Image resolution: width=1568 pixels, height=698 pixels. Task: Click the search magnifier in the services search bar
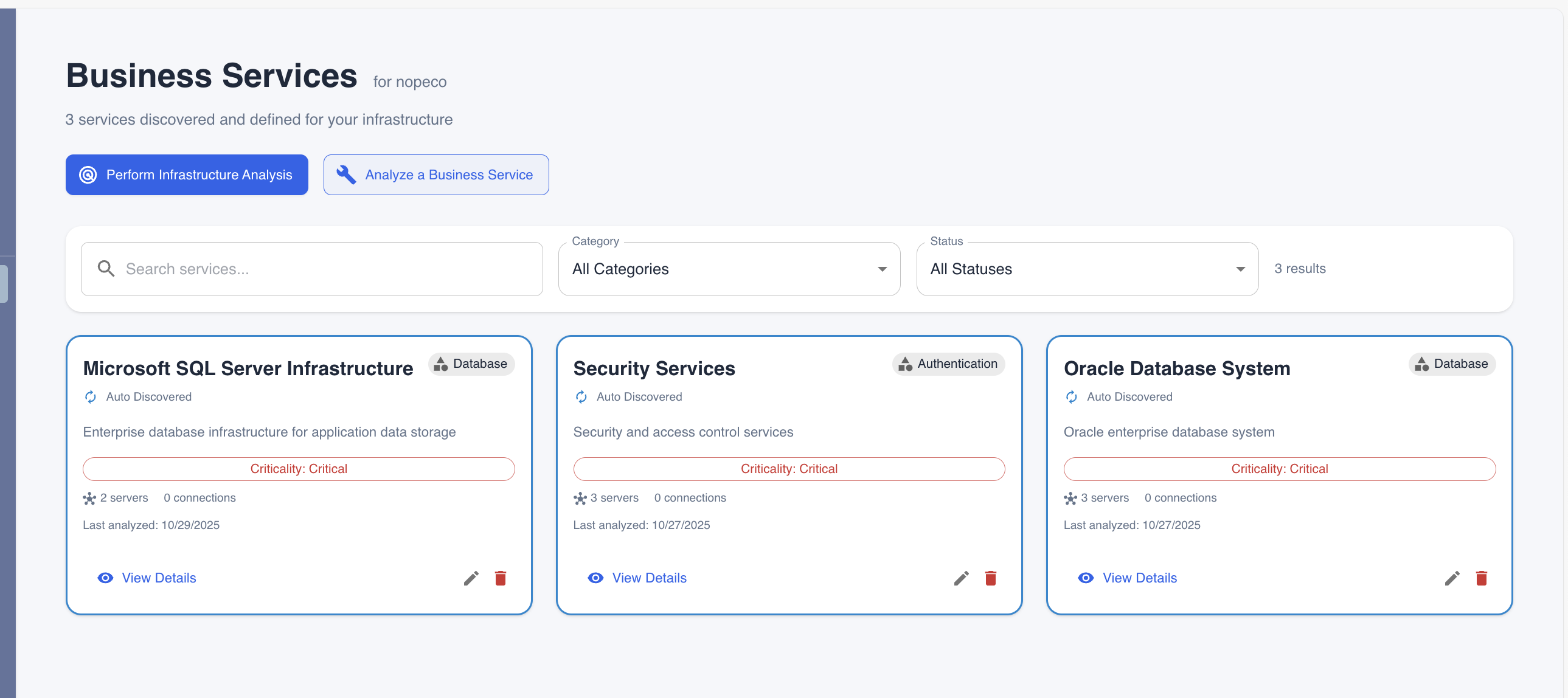(106, 268)
